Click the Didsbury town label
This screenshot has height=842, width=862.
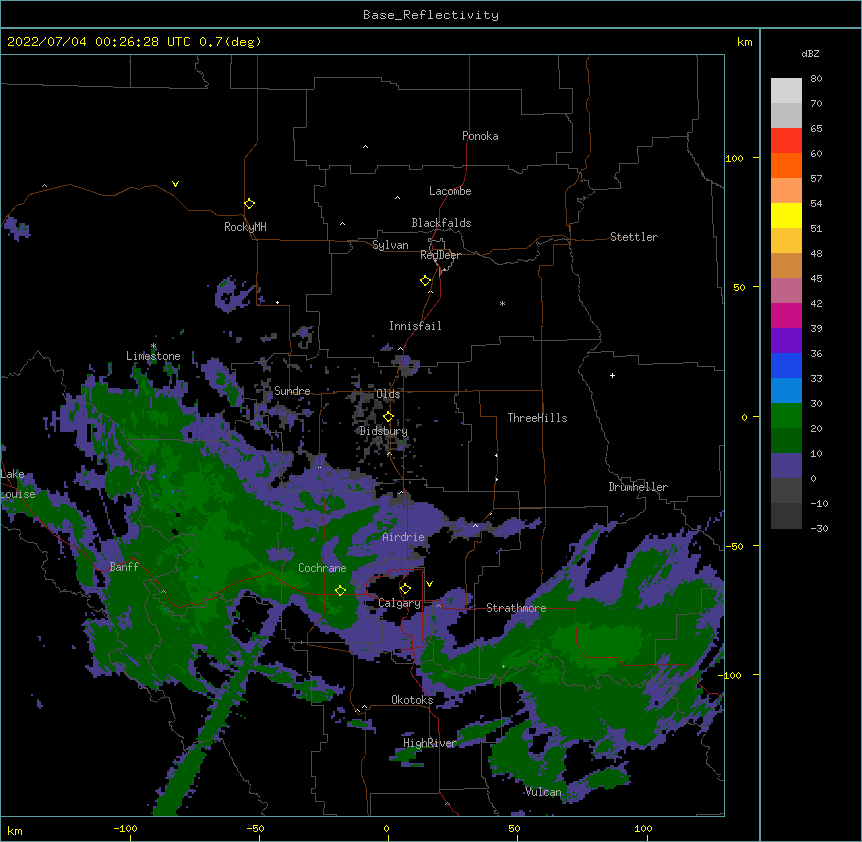(x=383, y=431)
